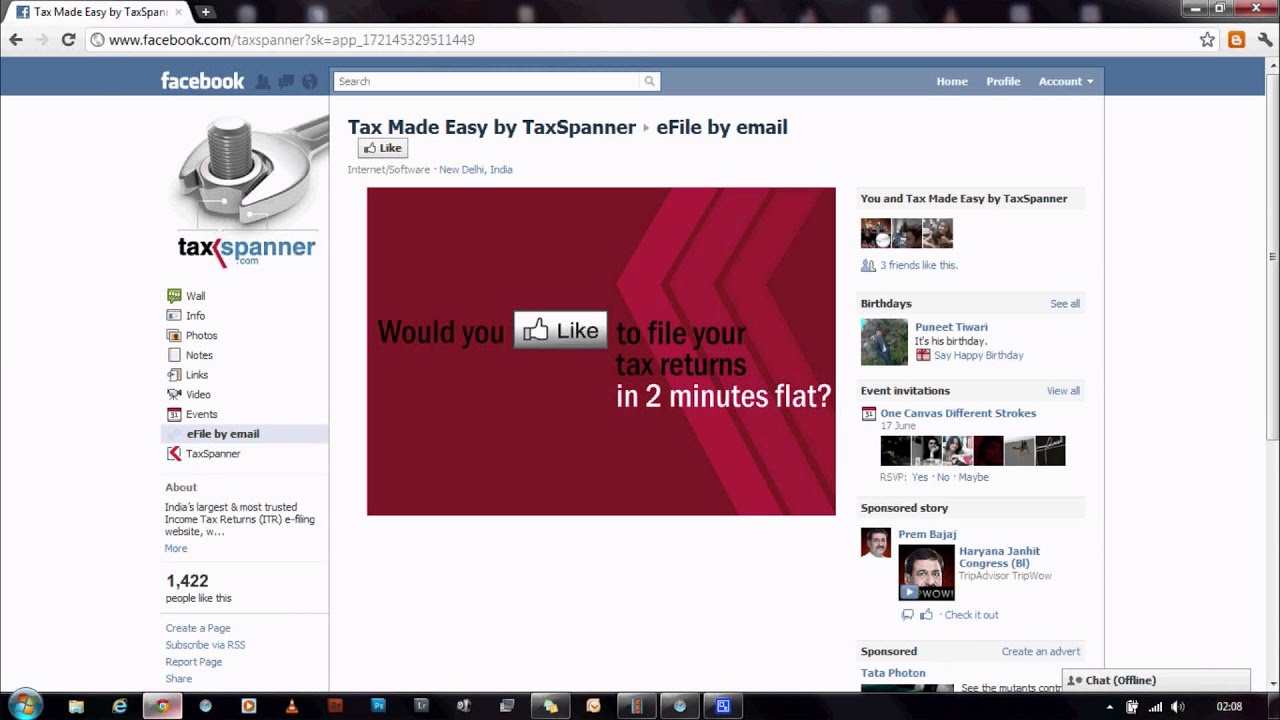
Task: Click the red Like banner image
Action: pyautogui.click(x=601, y=352)
